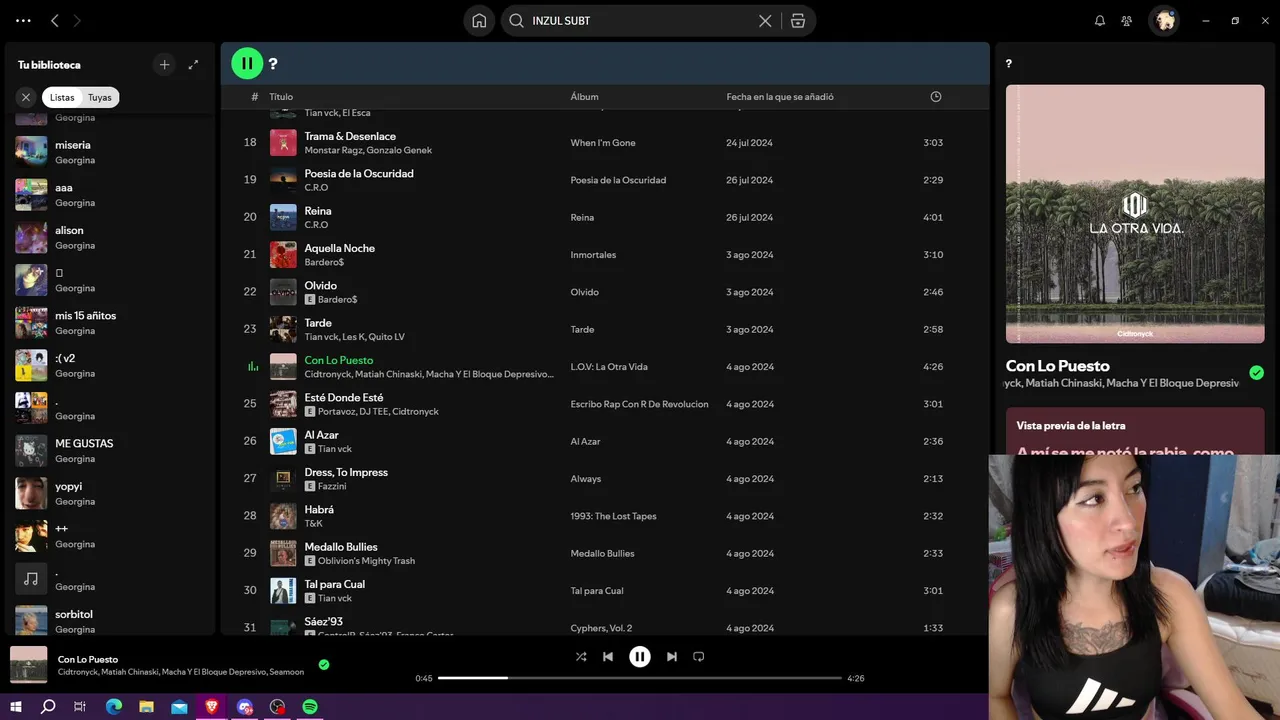The width and height of the screenshot is (1280, 720).
Task: Toggle saved checkmark in right panel
Action: tap(1256, 373)
